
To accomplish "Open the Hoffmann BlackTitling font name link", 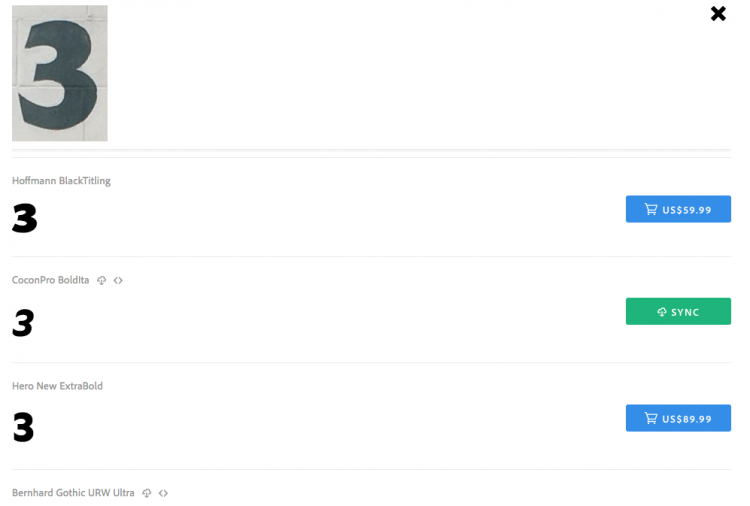I will (x=61, y=181).
